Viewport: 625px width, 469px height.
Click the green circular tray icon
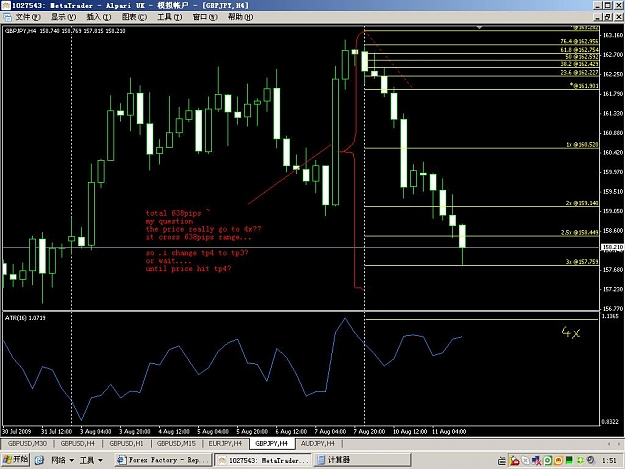548,461
